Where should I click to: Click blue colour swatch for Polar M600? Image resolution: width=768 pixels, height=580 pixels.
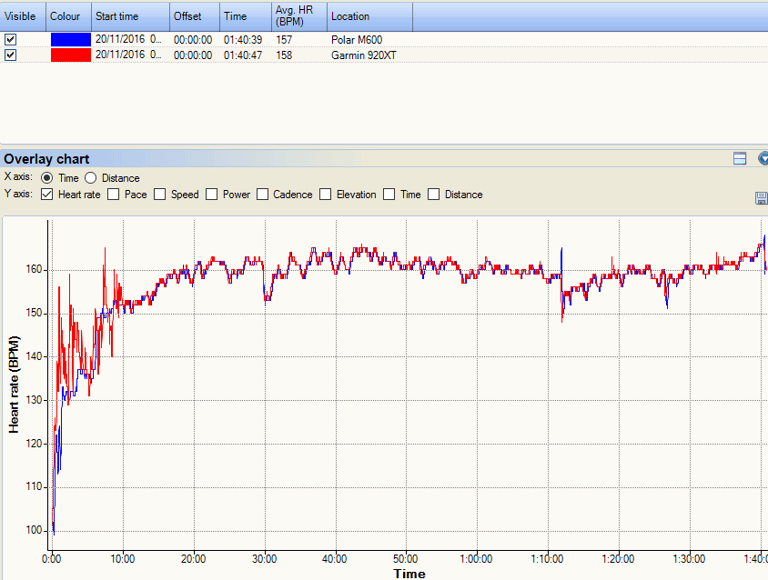pyautogui.click(x=71, y=39)
